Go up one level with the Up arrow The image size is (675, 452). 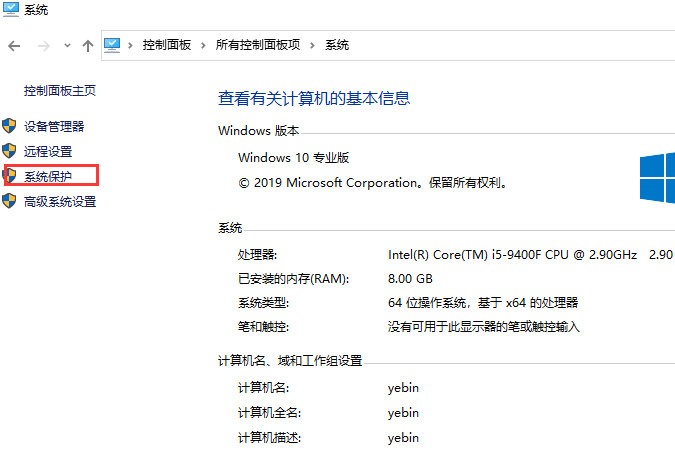[88, 46]
